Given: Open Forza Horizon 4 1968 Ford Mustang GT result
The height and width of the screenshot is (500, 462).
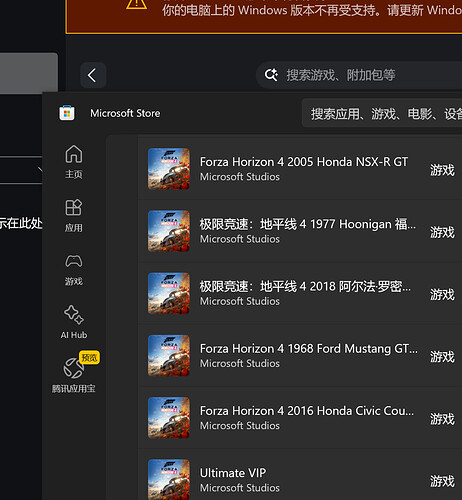Looking at the screenshot, I should (300, 356).
